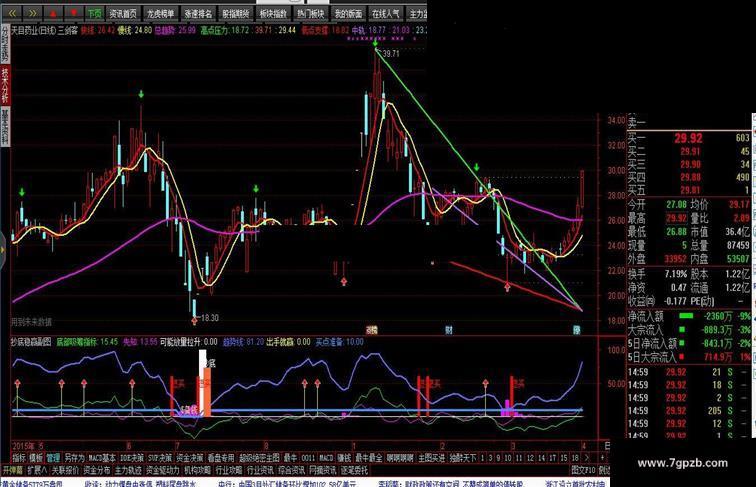Open the 综合资讯 general news tab
The image size is (756, 487).
(292, 470)
